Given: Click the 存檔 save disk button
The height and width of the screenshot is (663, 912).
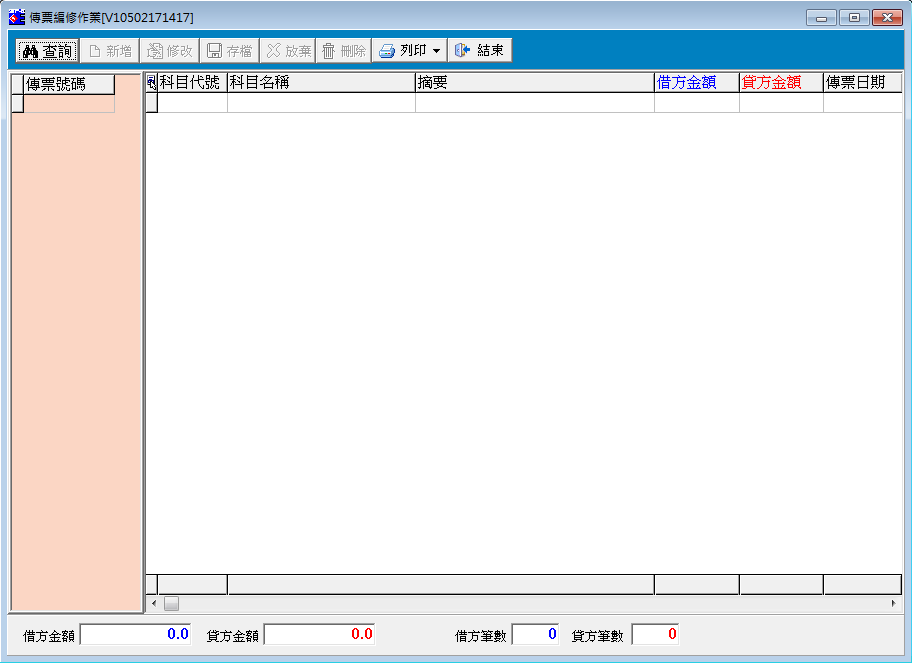Looking at the screenshot, I should click(x=229, y=51).
